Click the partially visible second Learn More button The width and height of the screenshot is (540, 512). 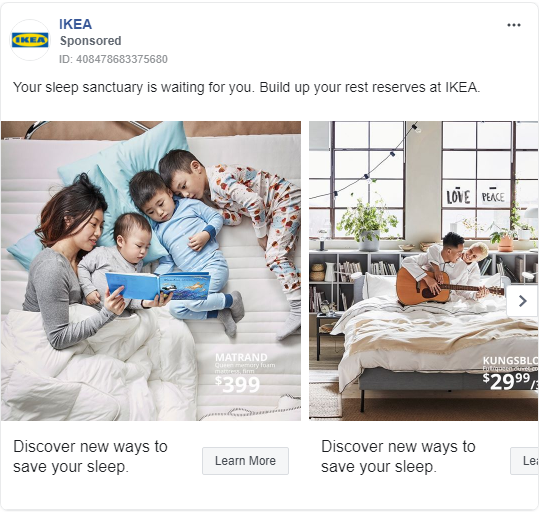tap(525, 461)
